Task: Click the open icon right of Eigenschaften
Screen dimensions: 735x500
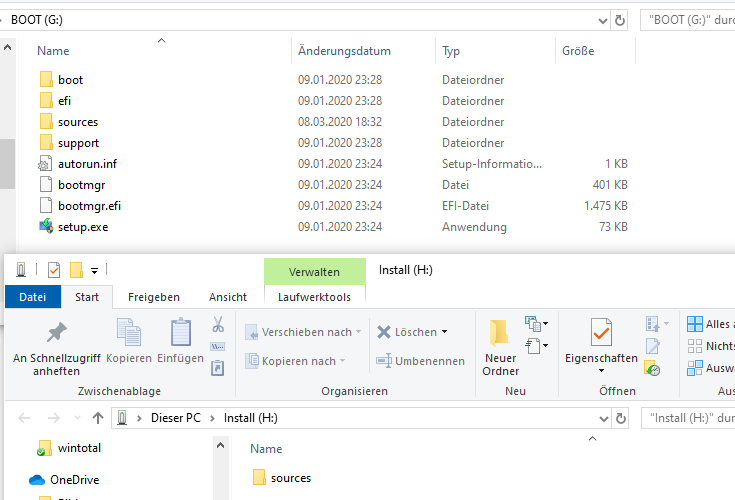Action: pyautogui.click(x=656, y=323)
